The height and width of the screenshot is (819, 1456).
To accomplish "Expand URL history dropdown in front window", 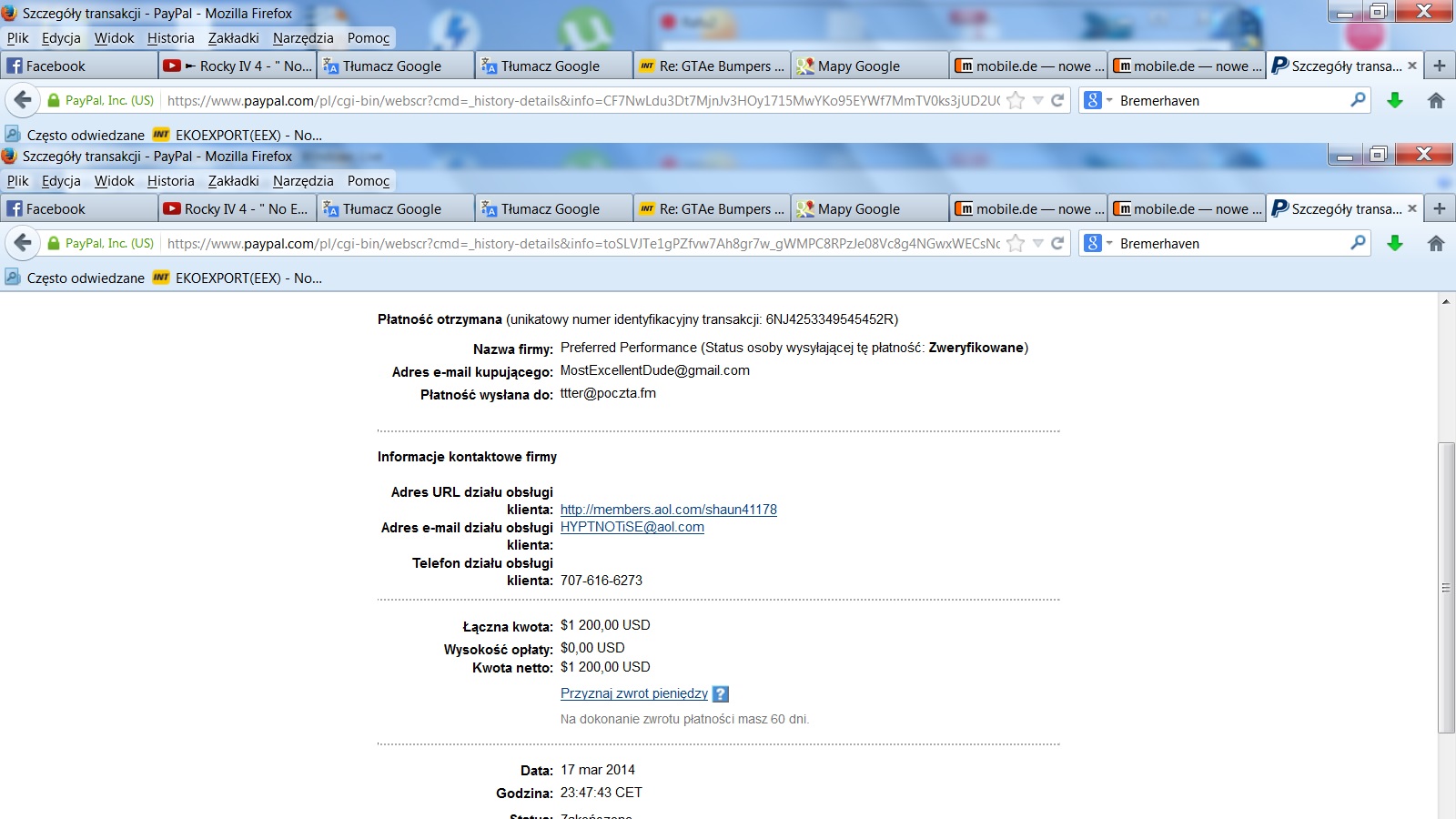I will coord(1037,243).
